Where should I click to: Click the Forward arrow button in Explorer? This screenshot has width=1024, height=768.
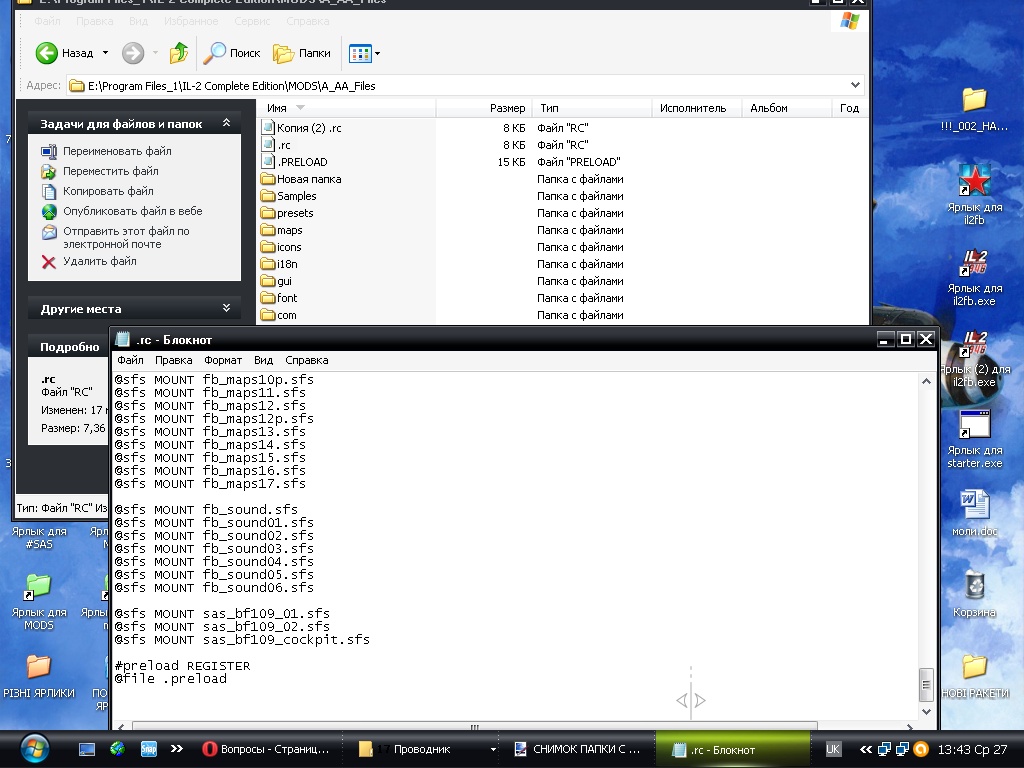pyautogui.click(x=133, y=53)
